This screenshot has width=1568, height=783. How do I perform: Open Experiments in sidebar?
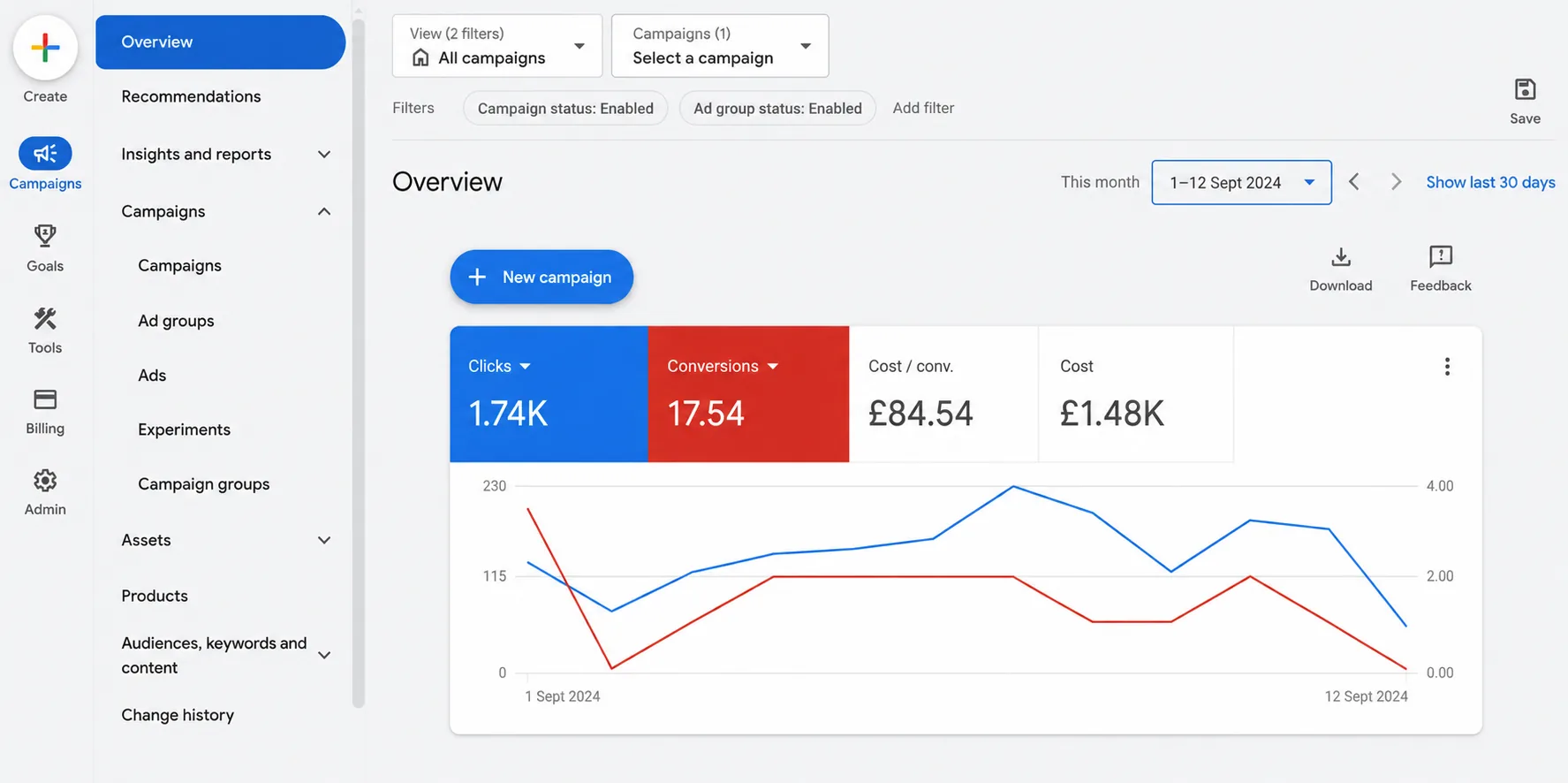(x=184, y=430)
